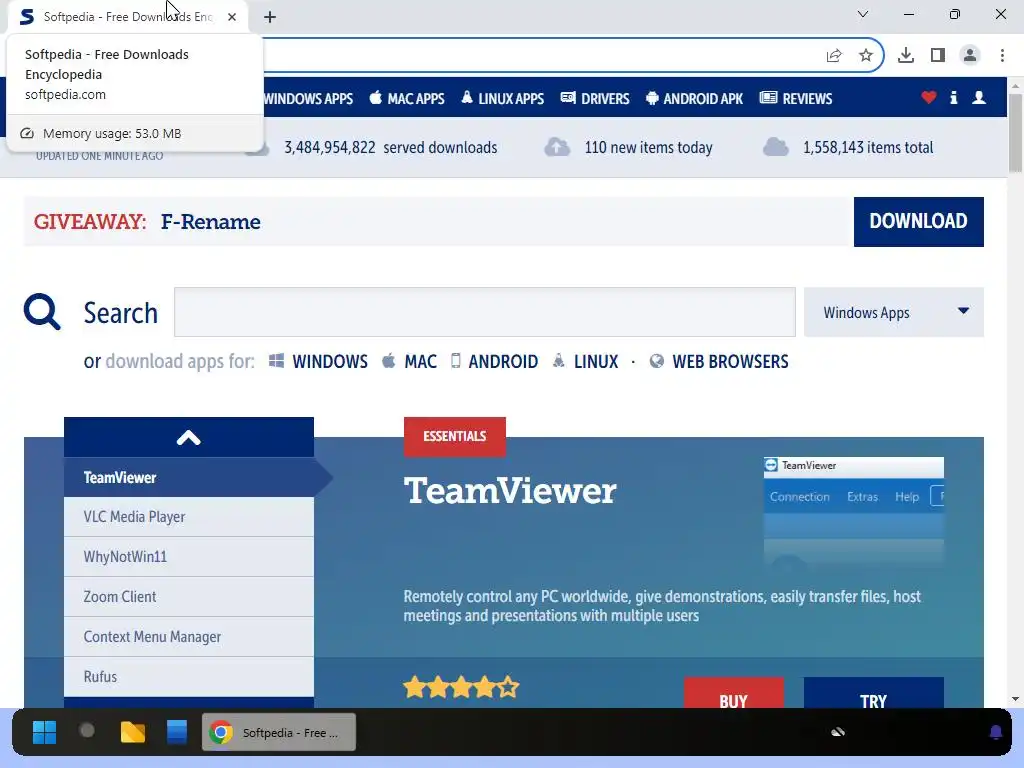
Task: Open LINUX download apps link
Action: point(585,361)
